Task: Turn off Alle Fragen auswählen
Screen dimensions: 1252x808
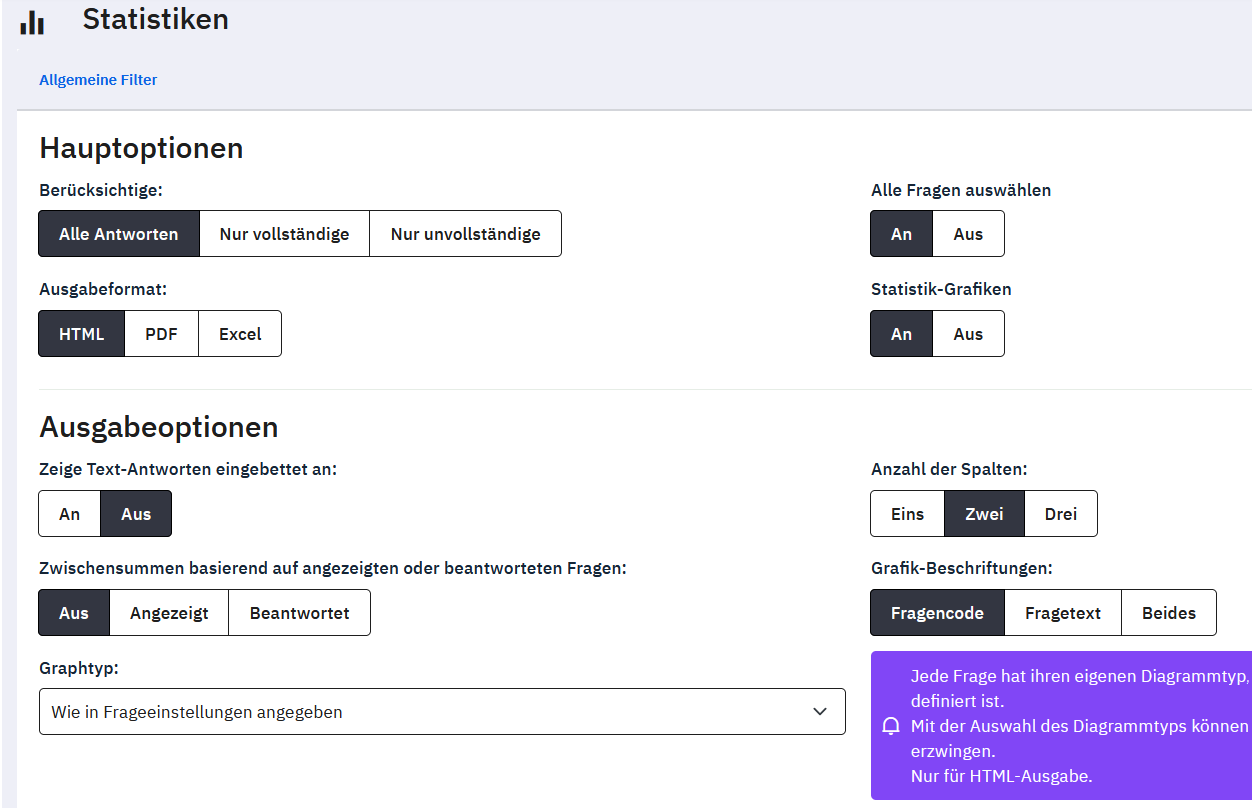Action: click(x=968, y=234)
